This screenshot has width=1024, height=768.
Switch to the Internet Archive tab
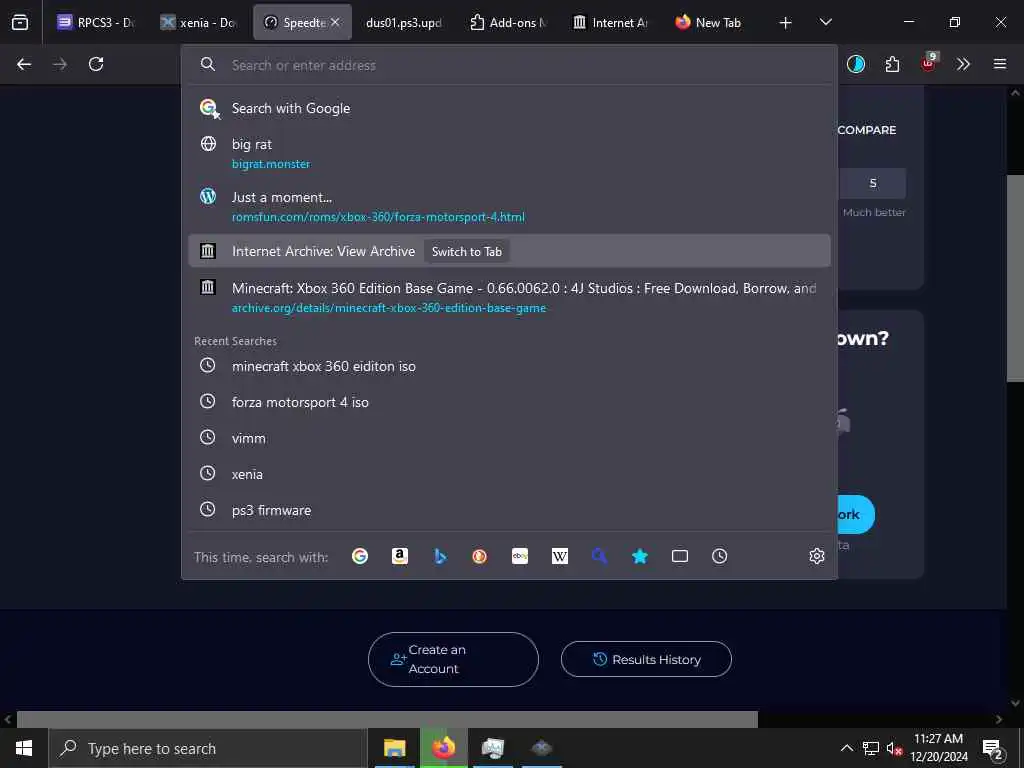(x=610, y=22)
